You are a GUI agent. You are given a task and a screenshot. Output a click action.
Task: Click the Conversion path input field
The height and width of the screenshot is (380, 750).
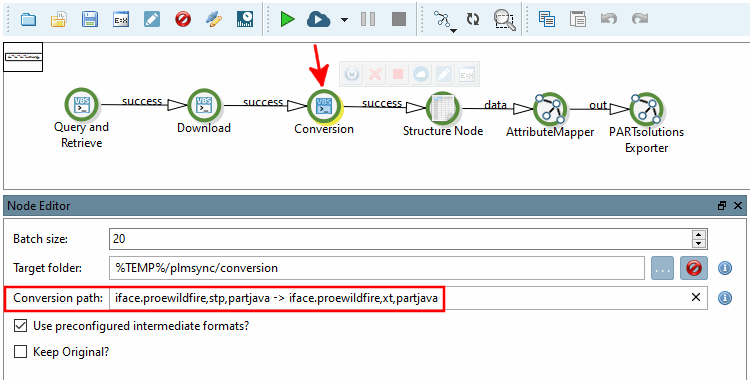pyautogui.click(x=408, y=298)
